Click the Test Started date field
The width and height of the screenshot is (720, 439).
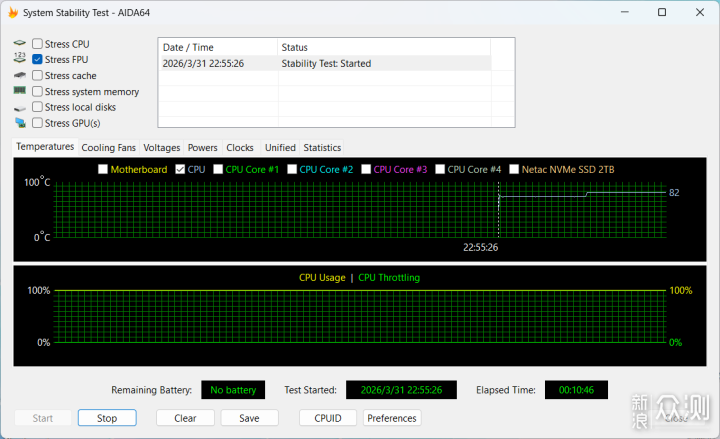pos(401,390)
